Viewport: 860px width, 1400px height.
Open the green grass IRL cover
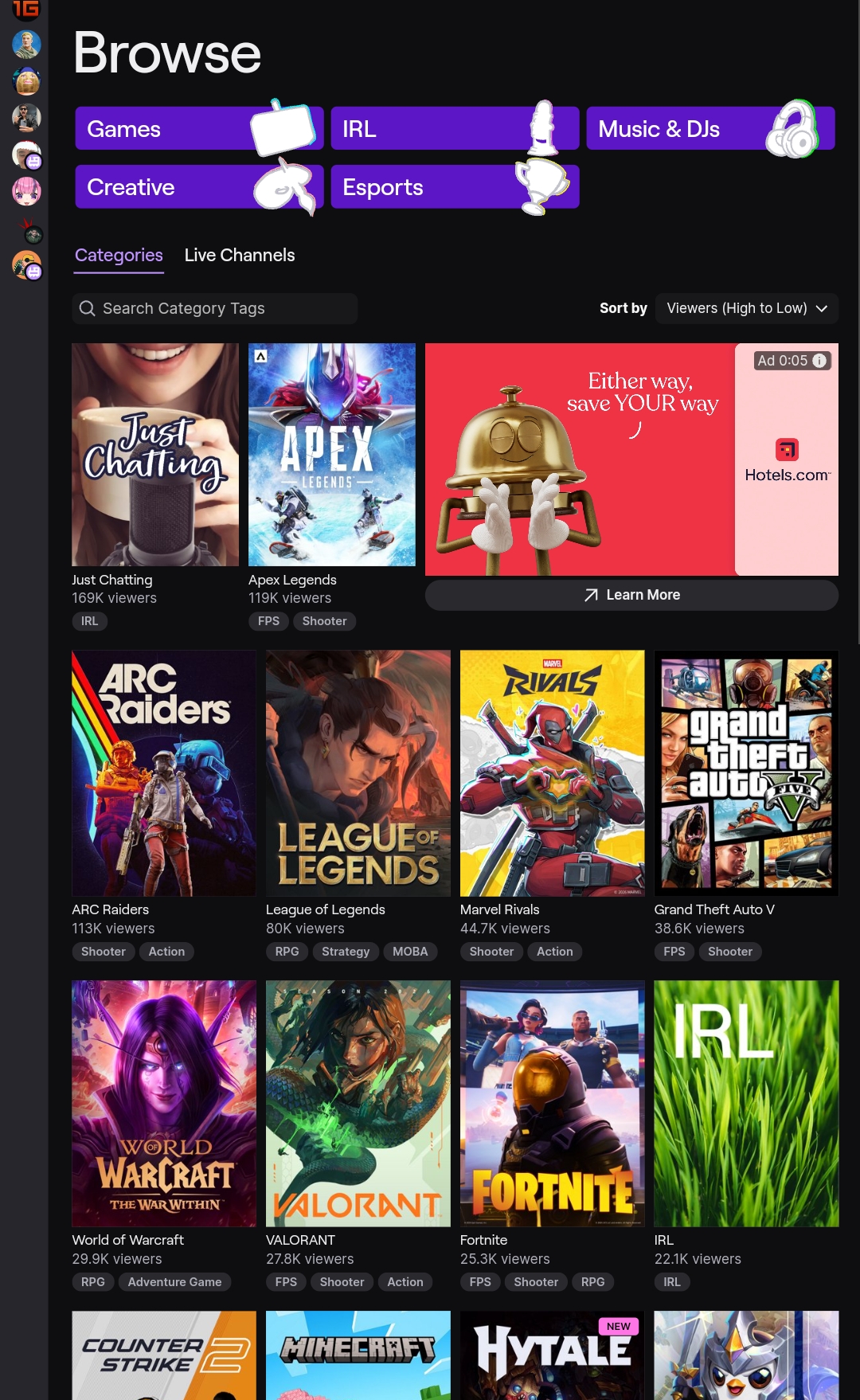[x=746, y=1104]
